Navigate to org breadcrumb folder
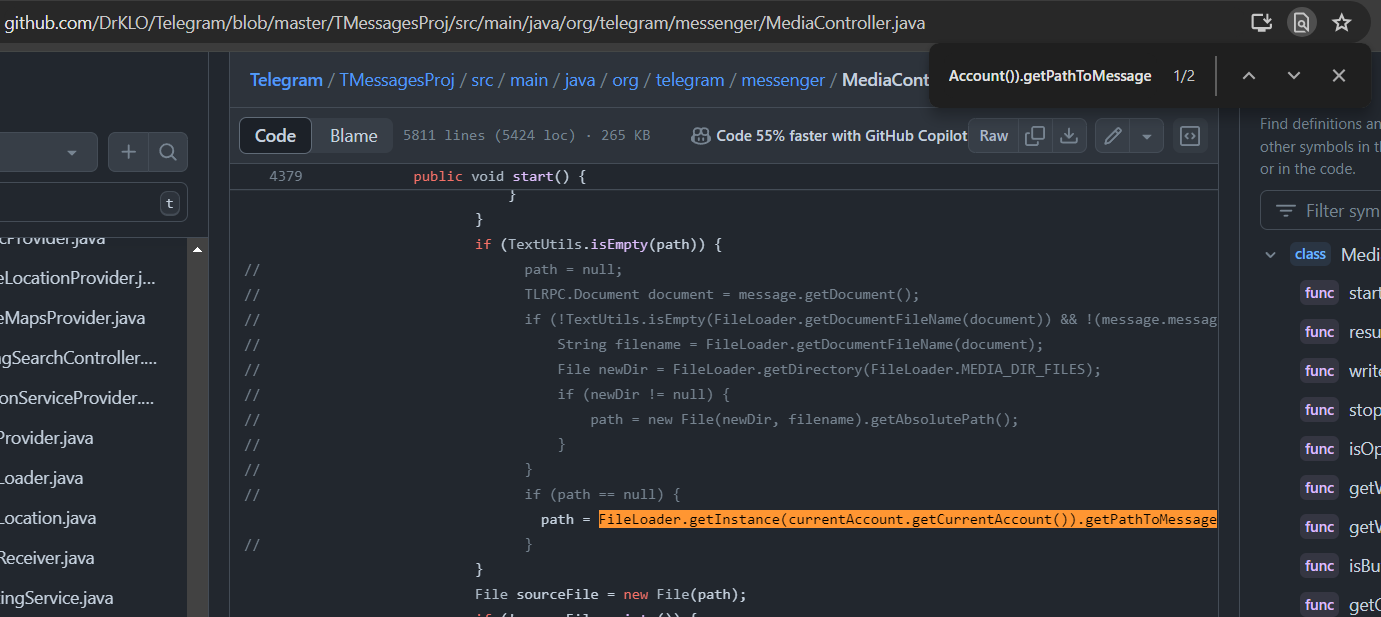 pyautogui.click(x=625, y=80)
